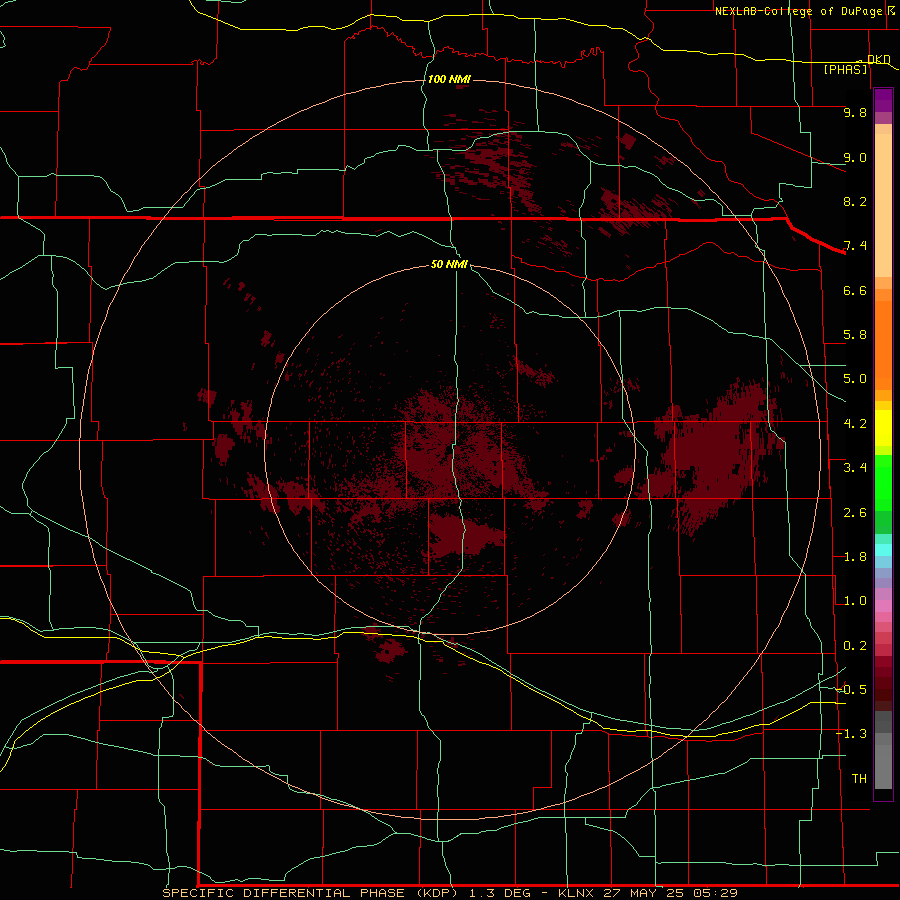Click the 6.6 scale value

(855, 290)
